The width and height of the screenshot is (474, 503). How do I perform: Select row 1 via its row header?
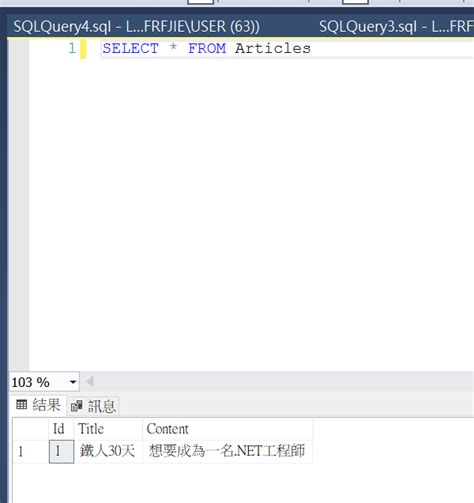click(x=31, y=452)
